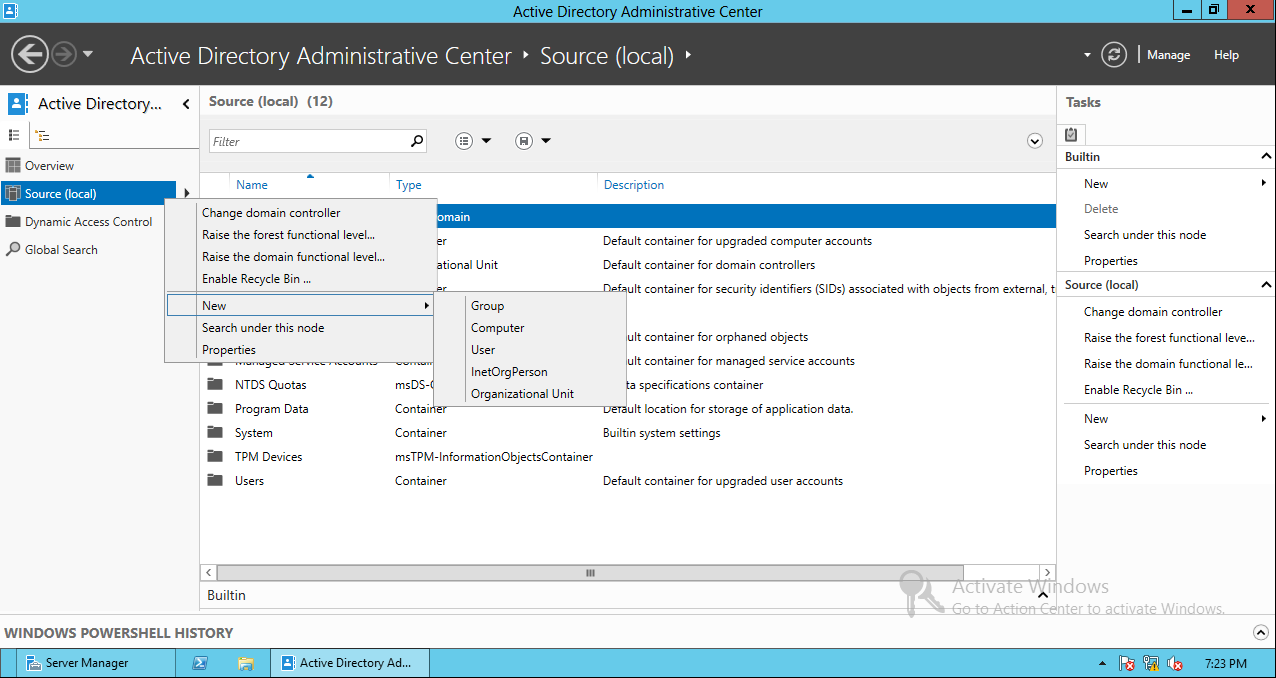Select the list view navigation icon

point(14,134)
